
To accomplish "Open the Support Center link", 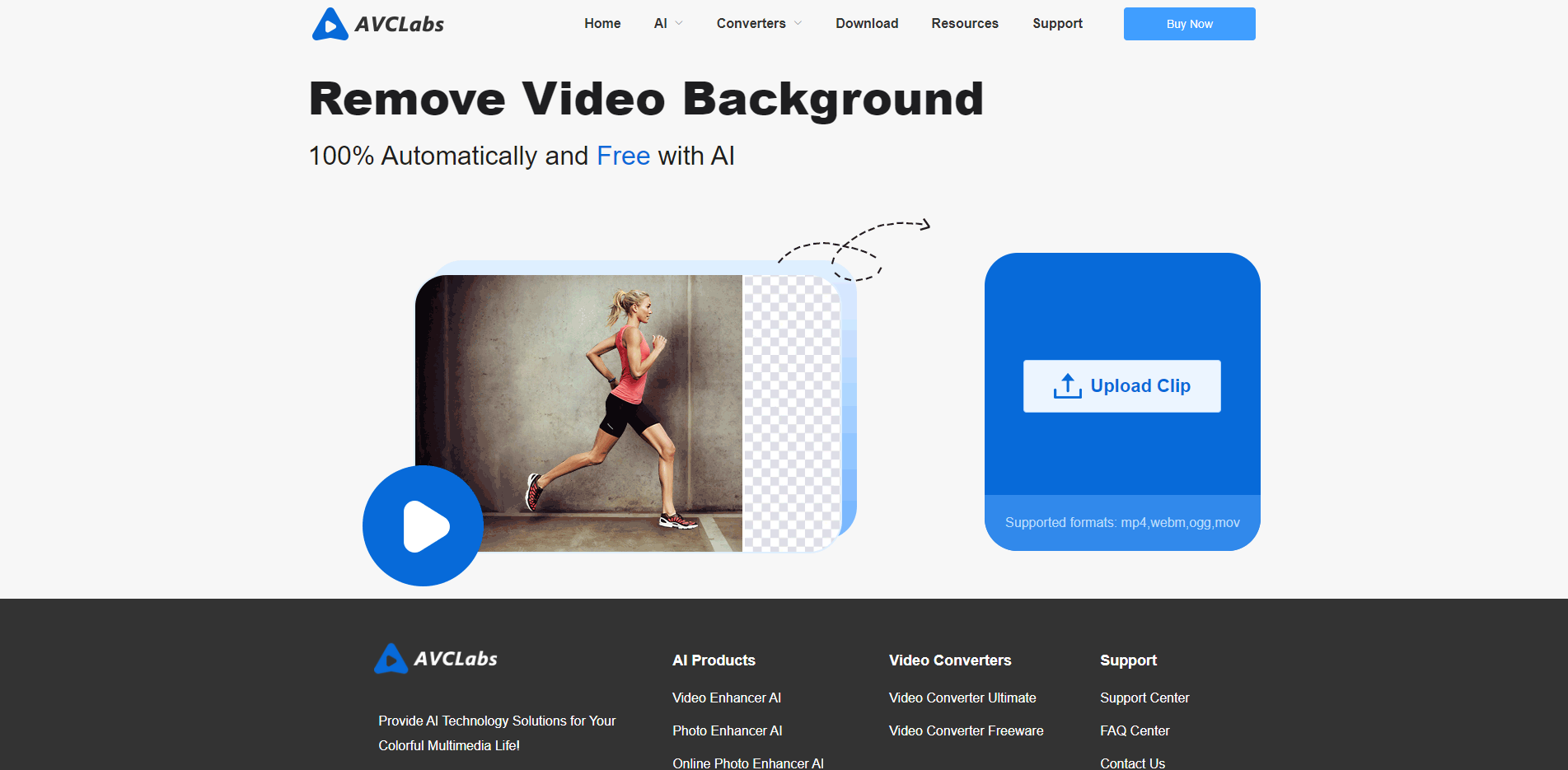I will click(1144, 698).
